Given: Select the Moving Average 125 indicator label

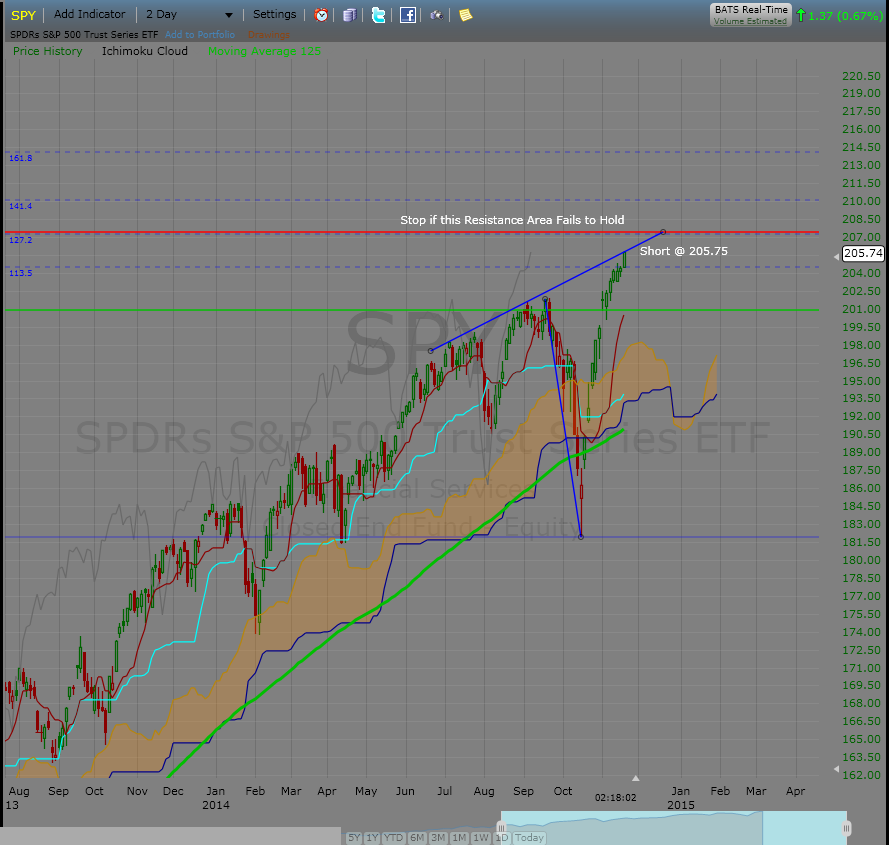Looking at the screenshot, I should click(264, 51).
